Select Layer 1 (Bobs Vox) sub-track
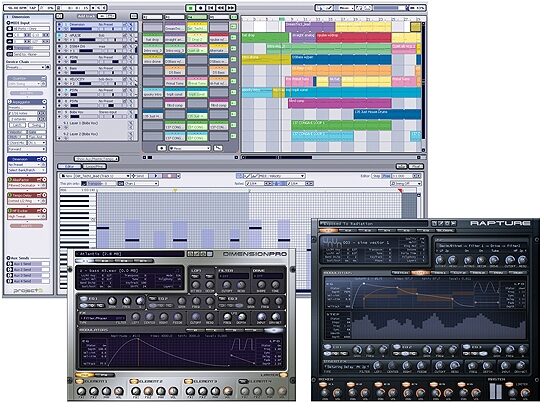Screen dimensions: 544x408 (97, 125)
